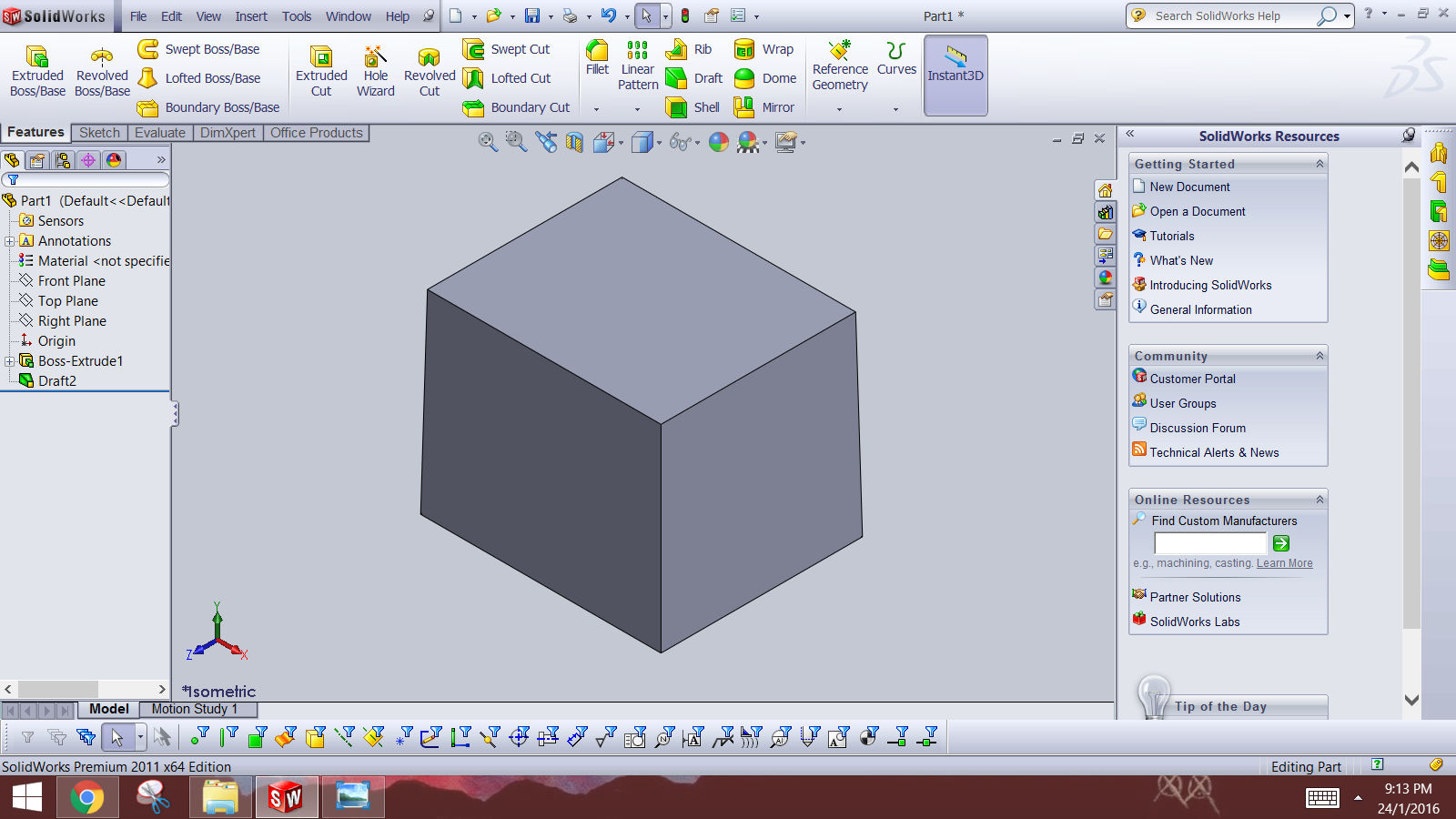
Task: Click the Find Custom Manufacturers search field
Action: coord(1210,542)
